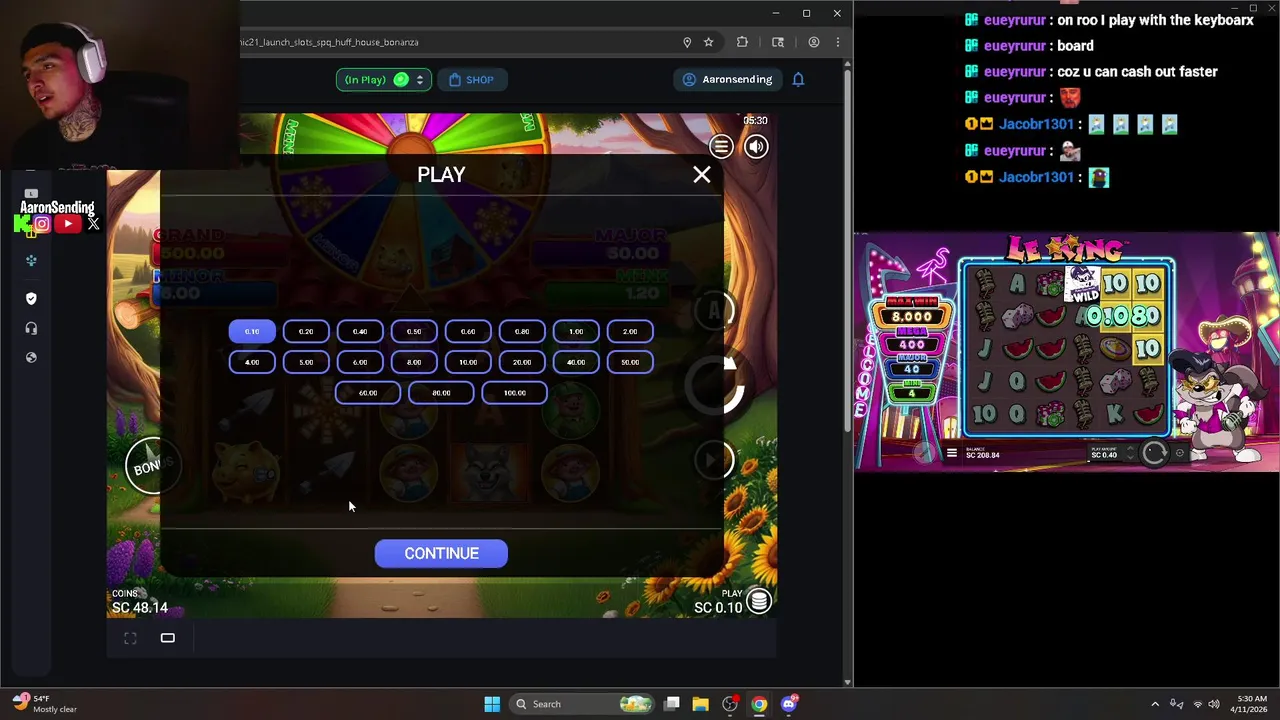
Task: Choose the 50.00 bet option
Action: click(x=630, y=362)
